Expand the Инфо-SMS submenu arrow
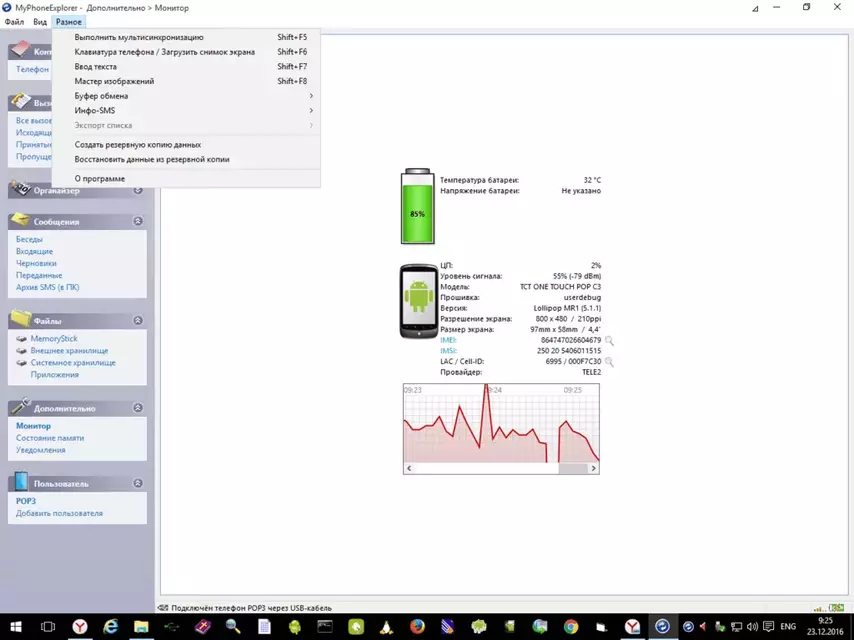This screenshot has height=640, width=854. pyautogui.click(x=311, y=111)
